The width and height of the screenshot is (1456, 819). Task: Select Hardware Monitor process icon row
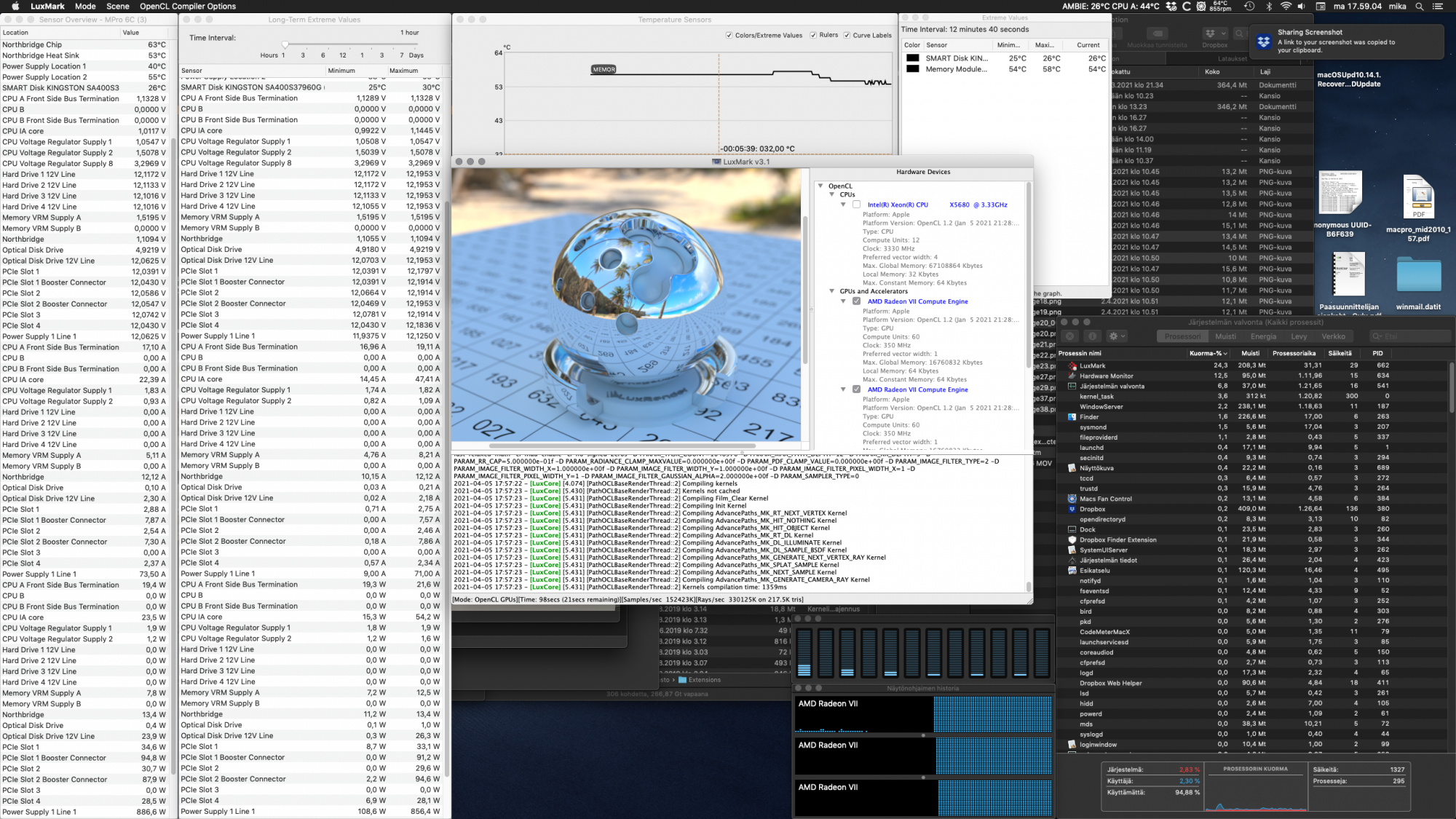point(1072,376)
